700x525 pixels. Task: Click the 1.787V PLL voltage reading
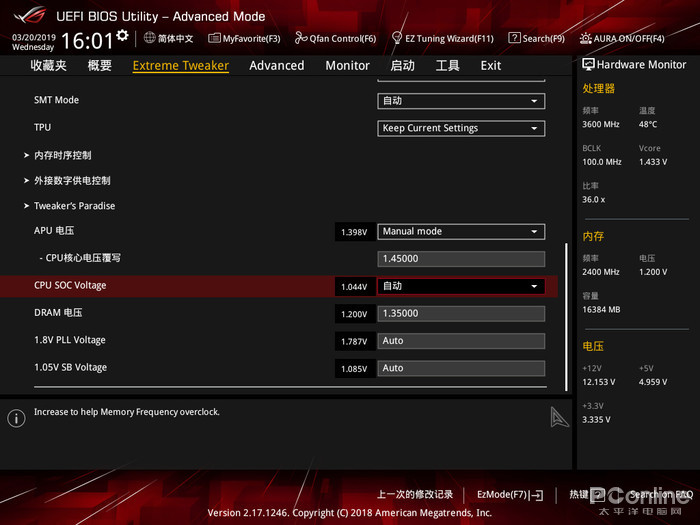pos(354,342)
